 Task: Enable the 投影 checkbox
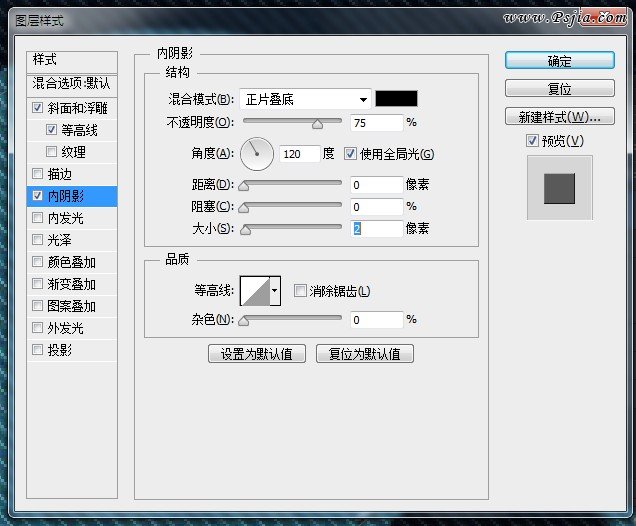click(37, 349)
